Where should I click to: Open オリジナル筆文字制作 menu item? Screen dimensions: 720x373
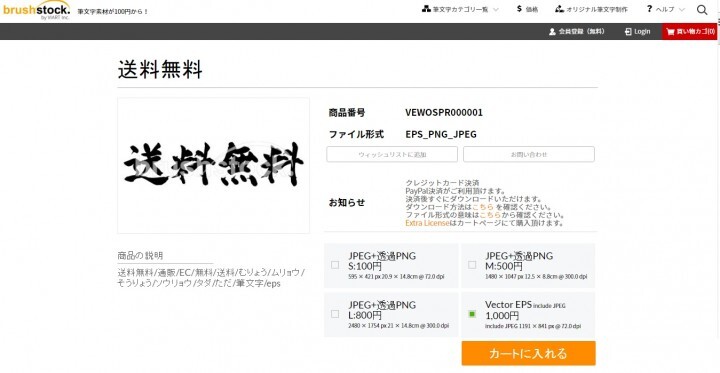(x=596, y=9)
